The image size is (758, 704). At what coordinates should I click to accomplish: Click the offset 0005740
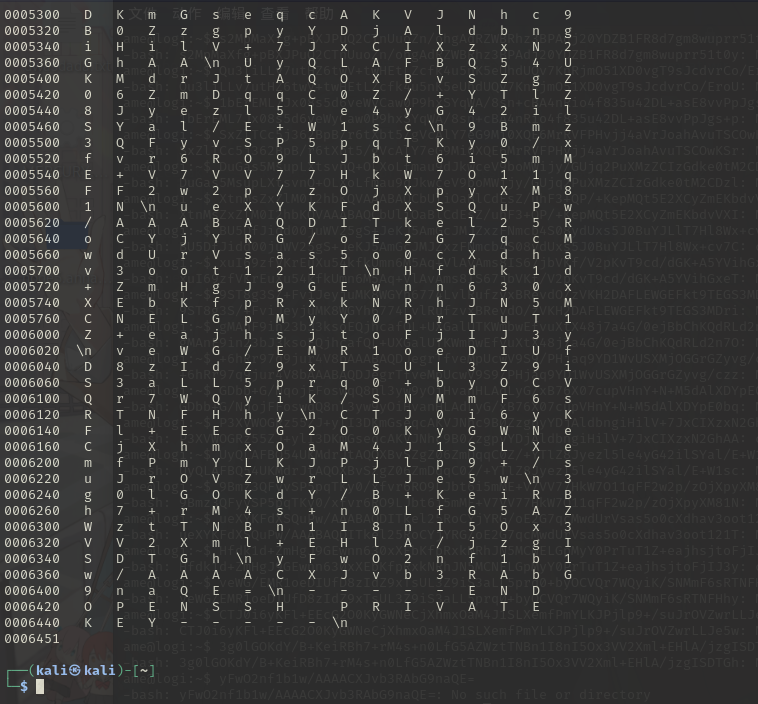(x=32, y=303)
